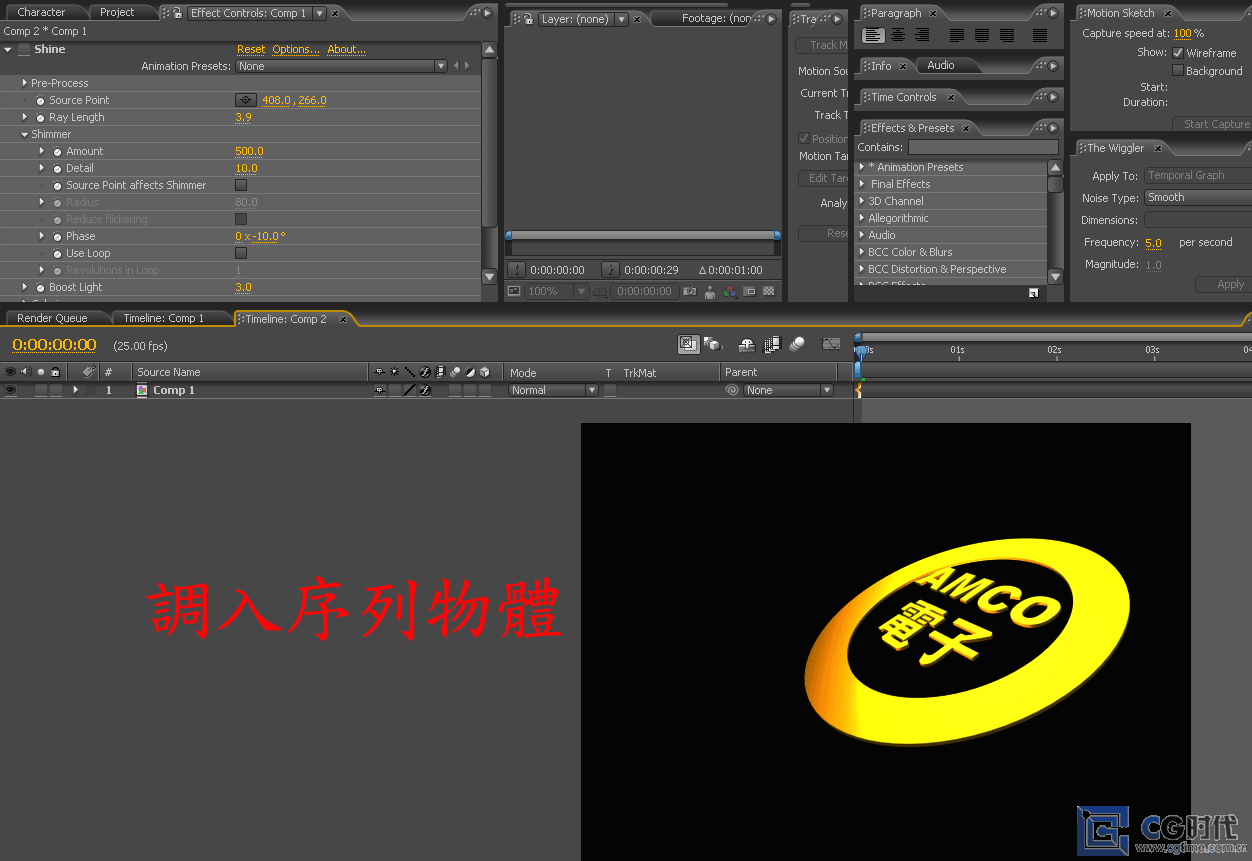Toggle the draft 3D timeline button
Image resolution: width=1252 pixels, height=861 pixels.
(713, 345)
